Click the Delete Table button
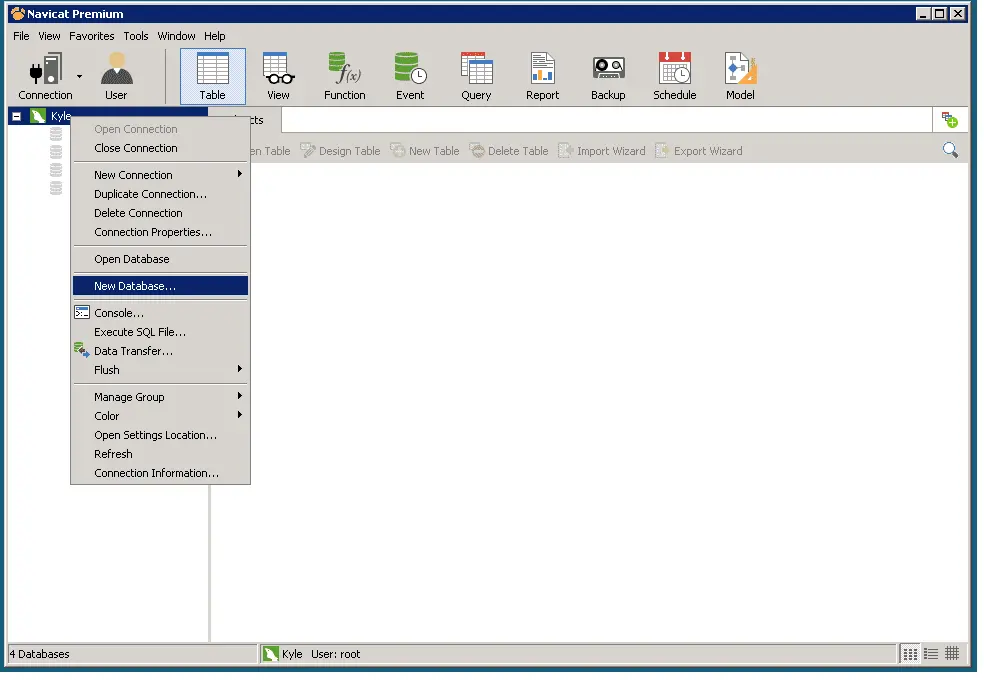The width and height of the screenshot is (984, 680). pyautogui.click(x=509, y=151)
